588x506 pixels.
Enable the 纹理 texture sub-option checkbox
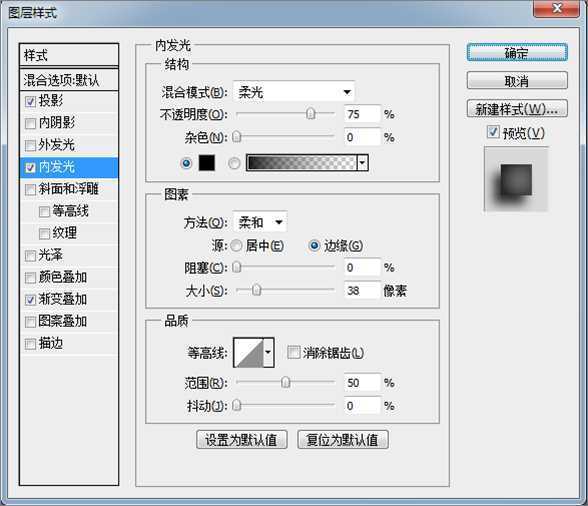tap(44, 234)
